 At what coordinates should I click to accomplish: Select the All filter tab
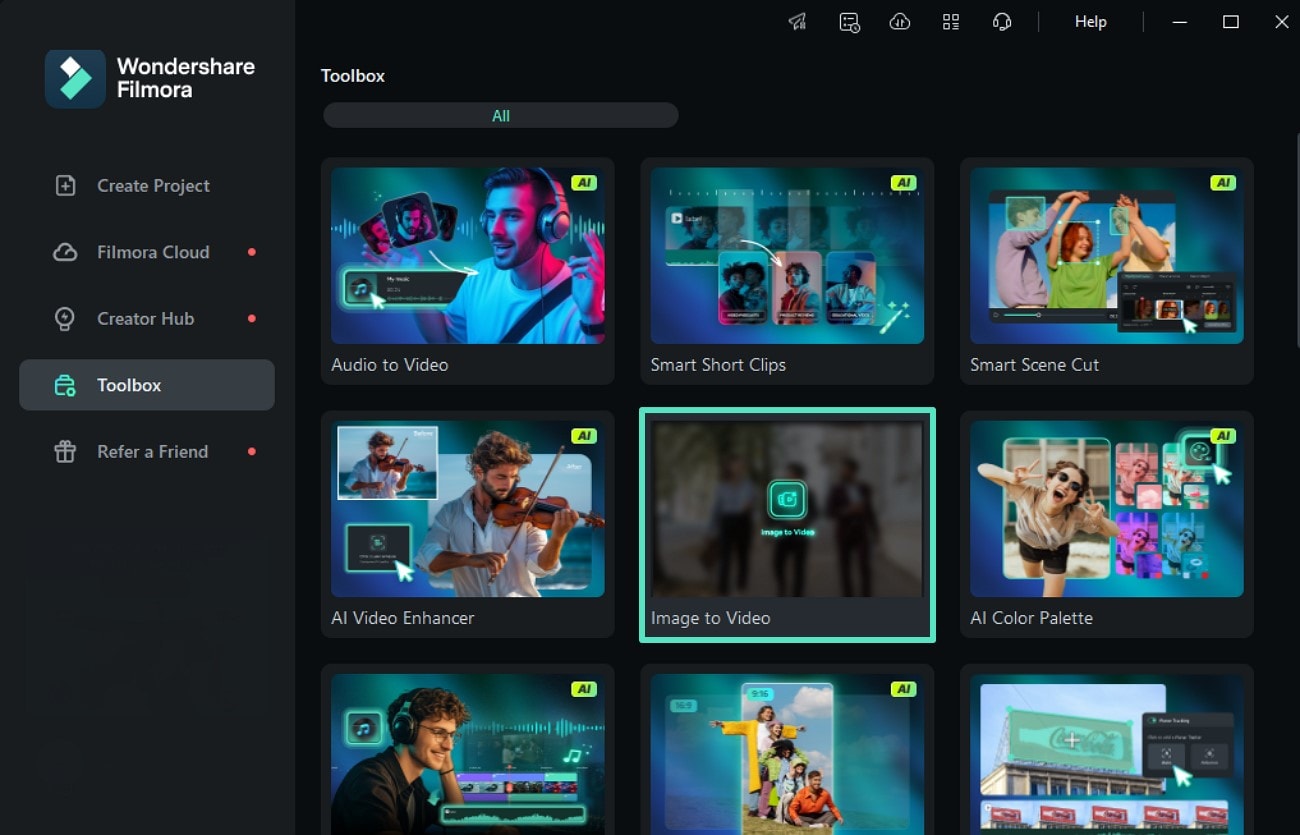(x=501, y=116)
